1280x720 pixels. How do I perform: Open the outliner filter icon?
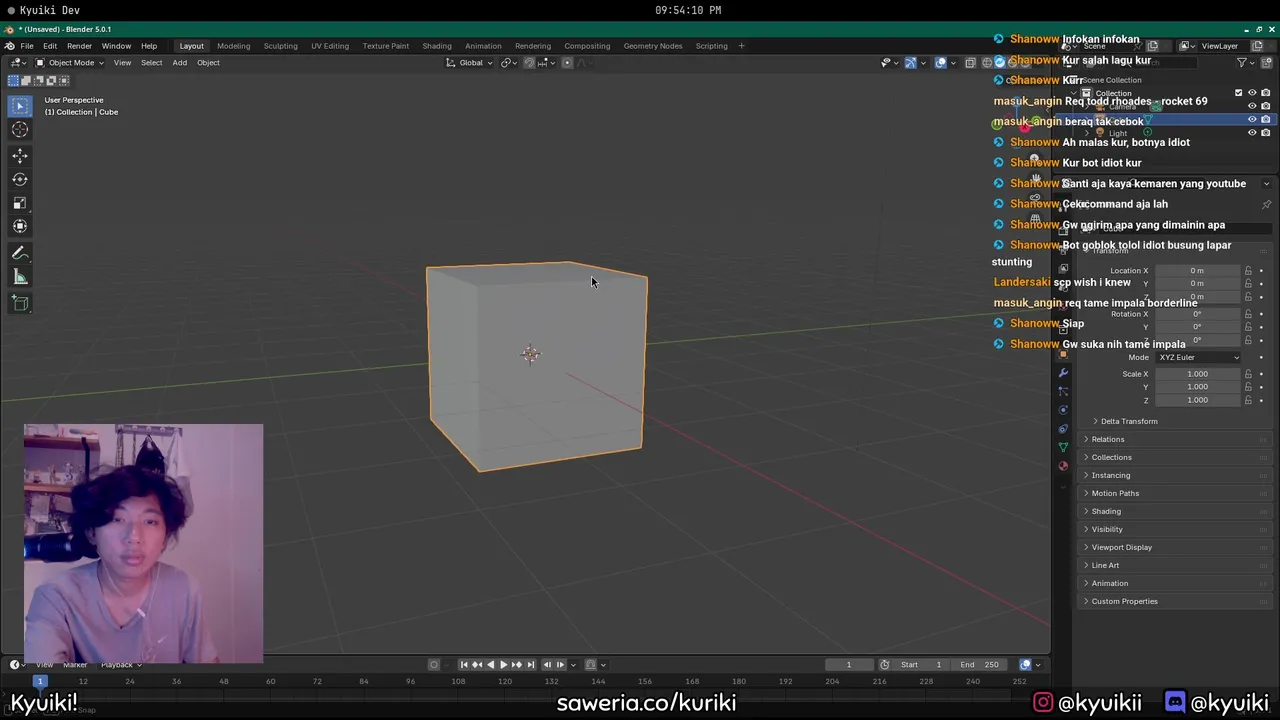[1243, 62]
